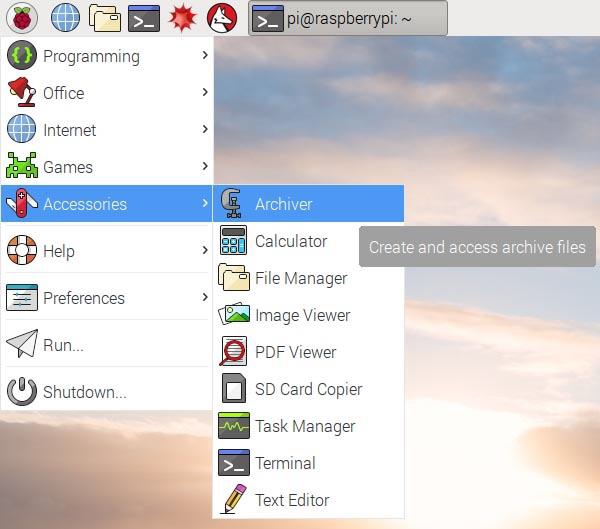Select the Accessories menu category
The height and width of the screenshot is (529, 600).
[107, 203]
